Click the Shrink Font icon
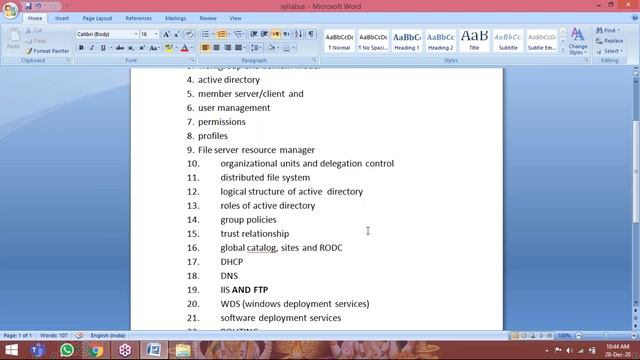This screenshot has height=360, width=640. click(x=177, y=34)
